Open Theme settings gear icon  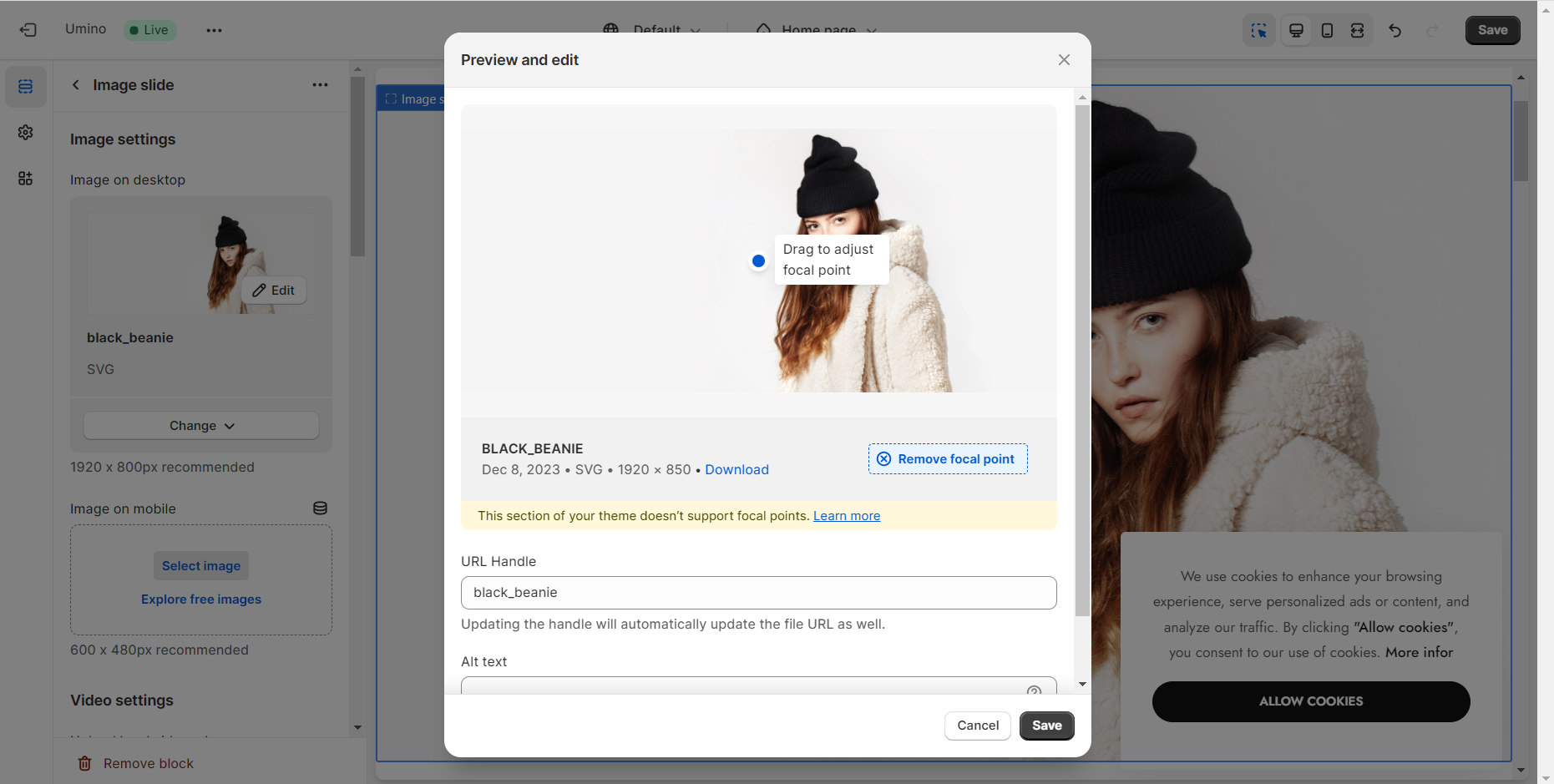coord(26,133)
